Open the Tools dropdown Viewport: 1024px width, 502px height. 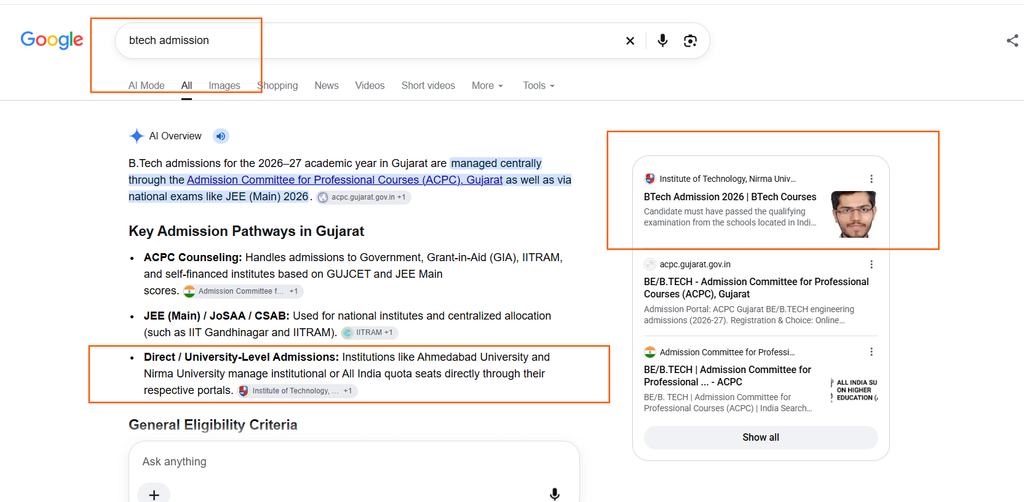(x=539, y=86)
